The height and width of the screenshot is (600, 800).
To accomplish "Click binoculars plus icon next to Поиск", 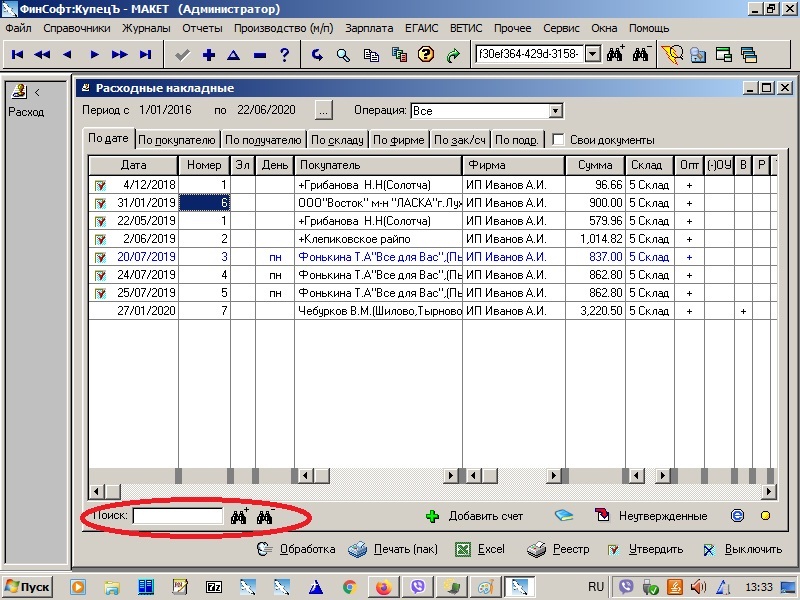I will pyautogui.click(x=239, y=516).
